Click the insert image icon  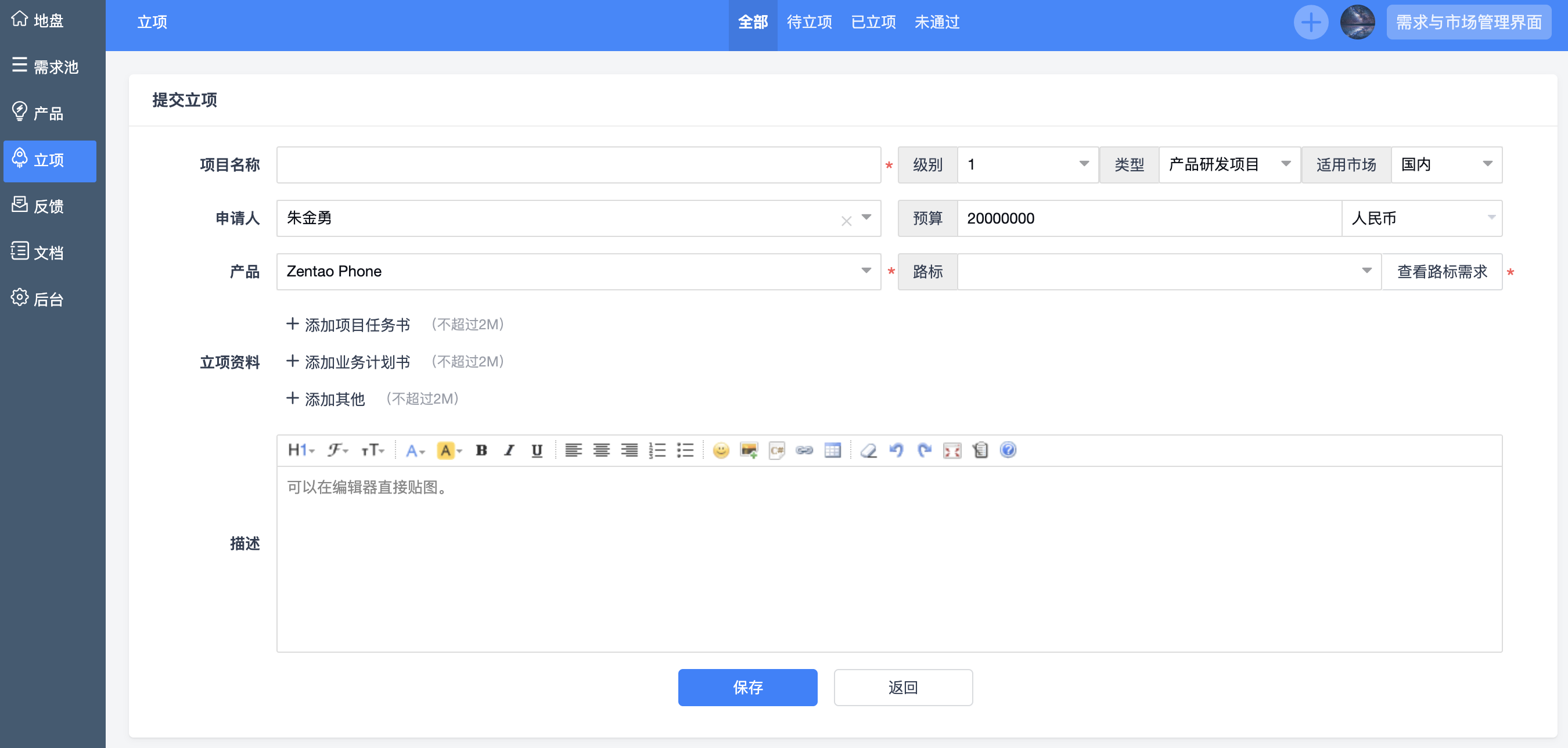click(x=748, y=451)
